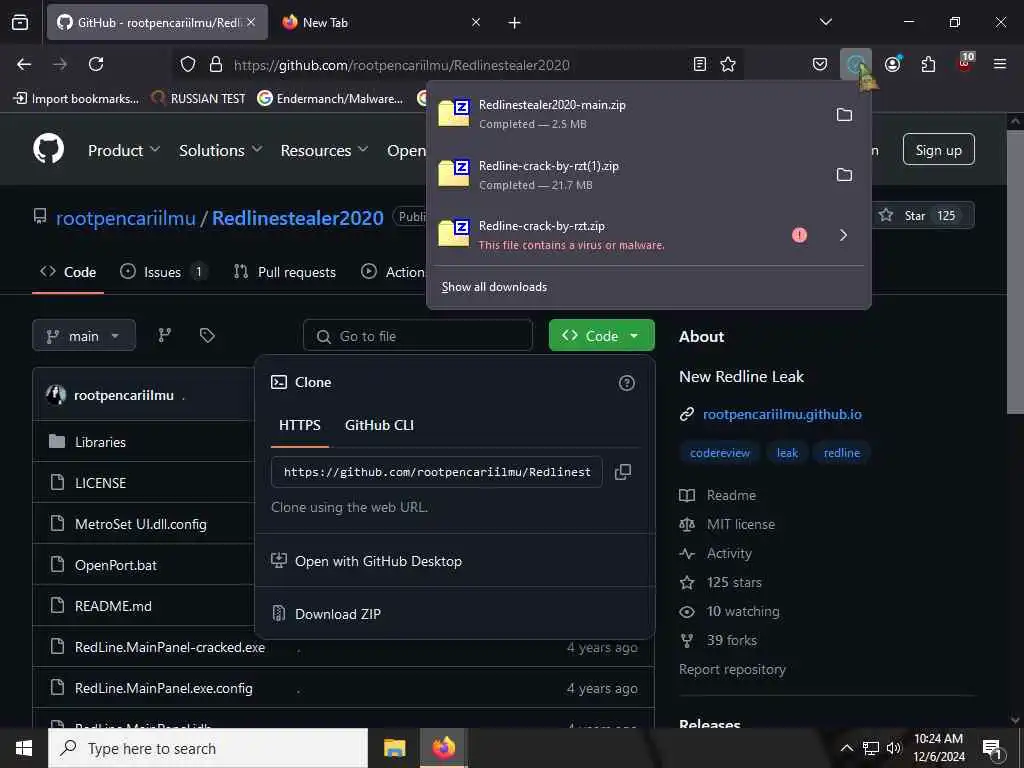Viewport: 1024px width, 768px height.
Task: Open the notification center icon
Action: [991, 749]
